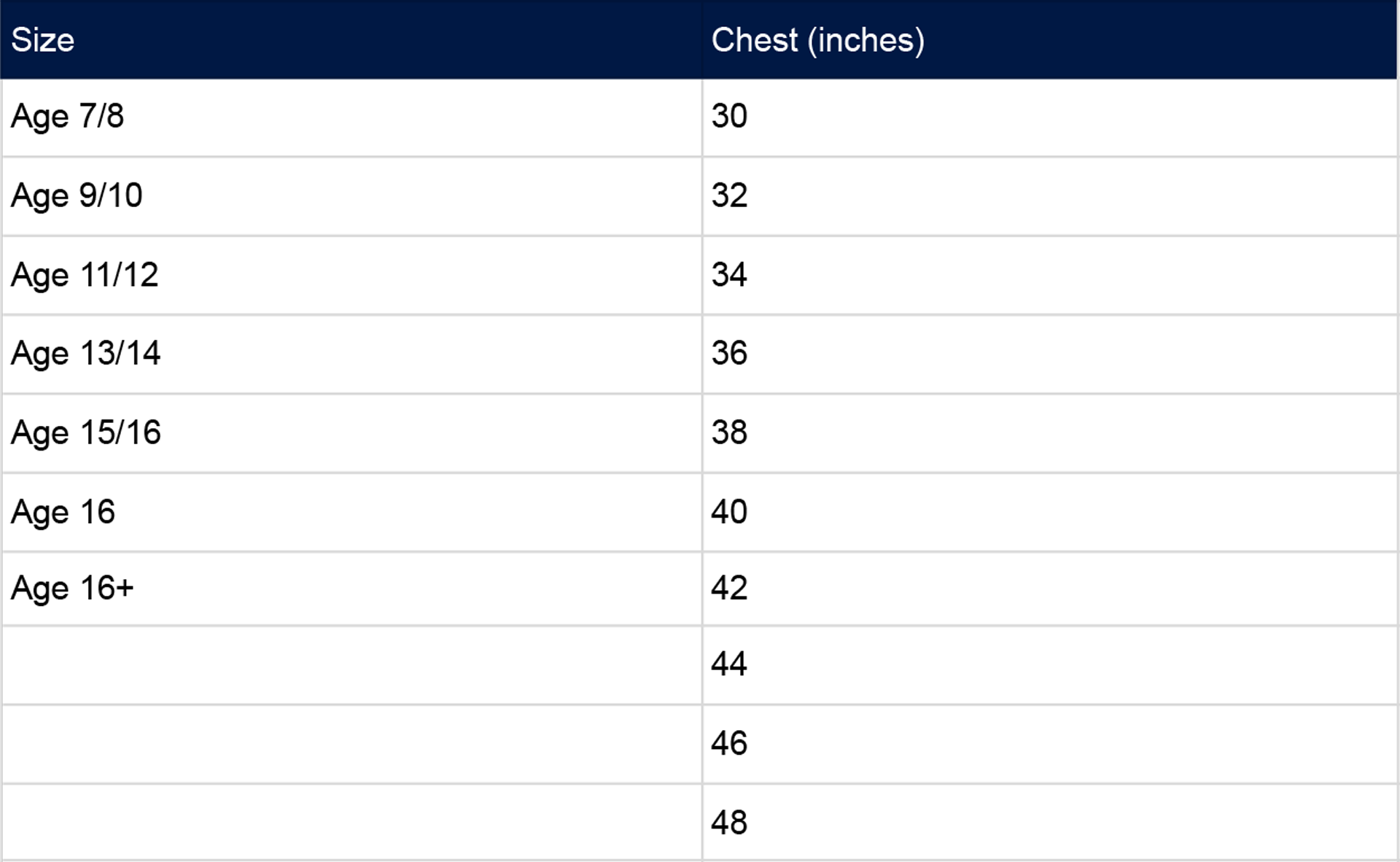This screenshot has width=1400, height=862.
Task: Select the Age 16+ size cell
Action: (351, 589)
